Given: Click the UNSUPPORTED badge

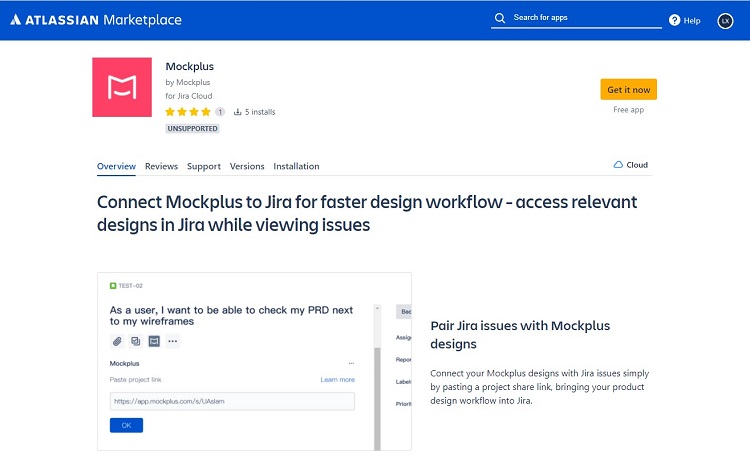Looking at the screenshot, I should pos(192,128).
